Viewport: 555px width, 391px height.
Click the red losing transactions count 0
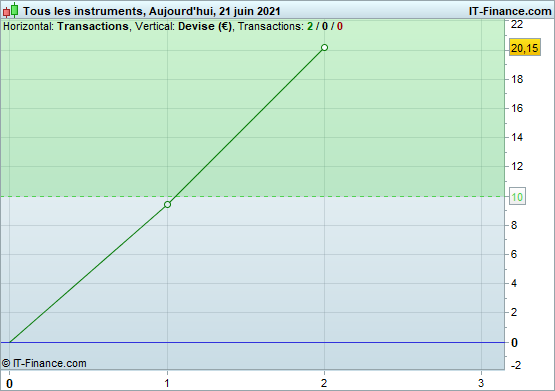pos(340,27)
